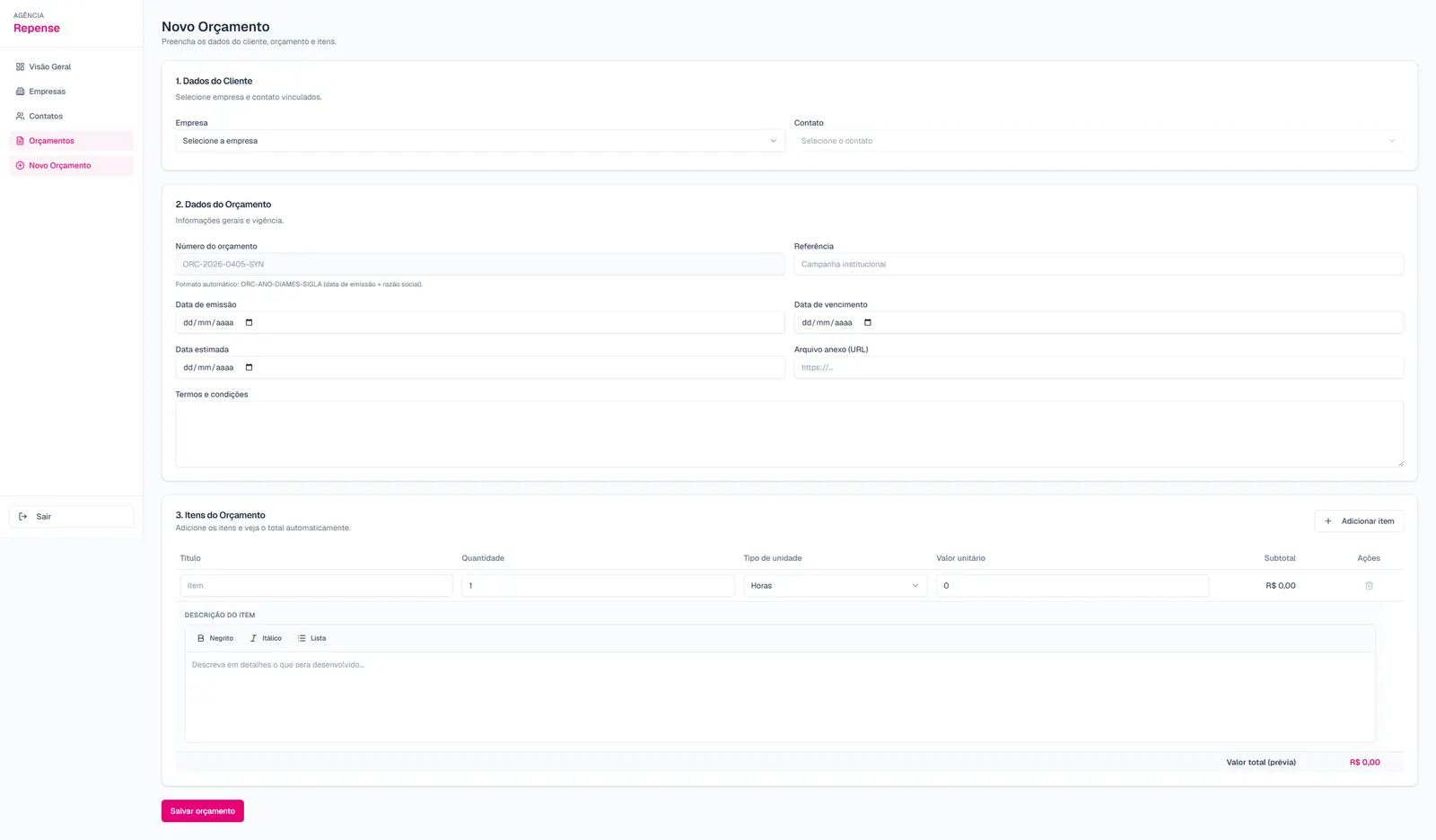The height and width of the screenshot is (840, 1436).
Task: Open the Empresa dropdown
Action: tap(480, 141)
